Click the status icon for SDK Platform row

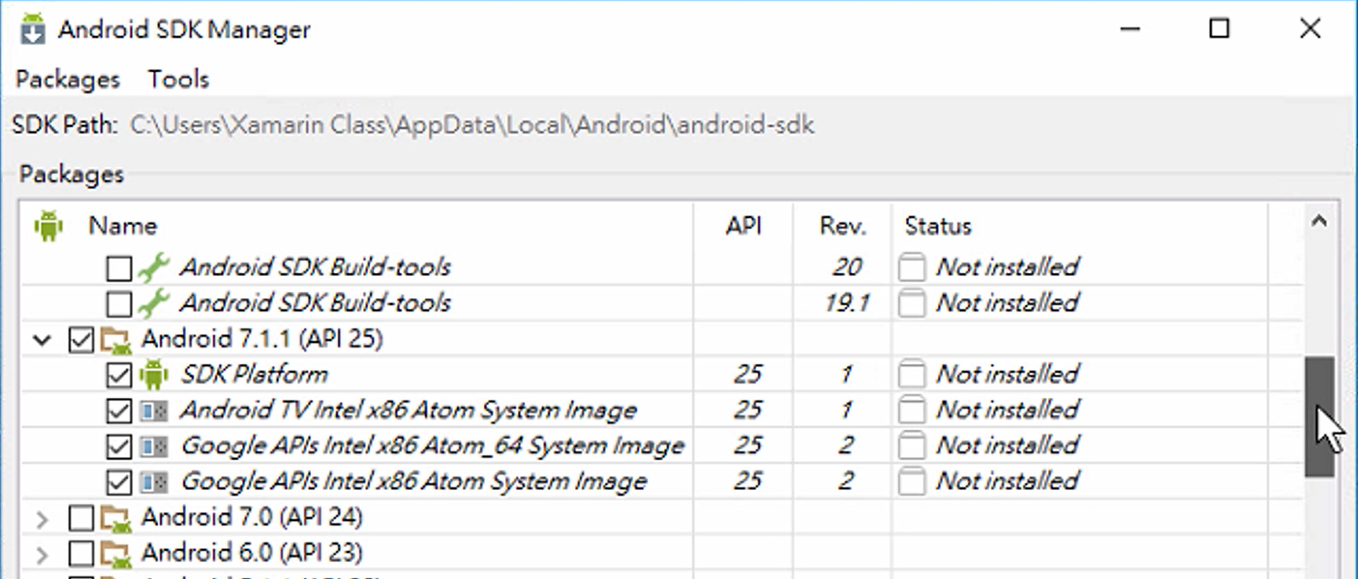click(911, 375)
